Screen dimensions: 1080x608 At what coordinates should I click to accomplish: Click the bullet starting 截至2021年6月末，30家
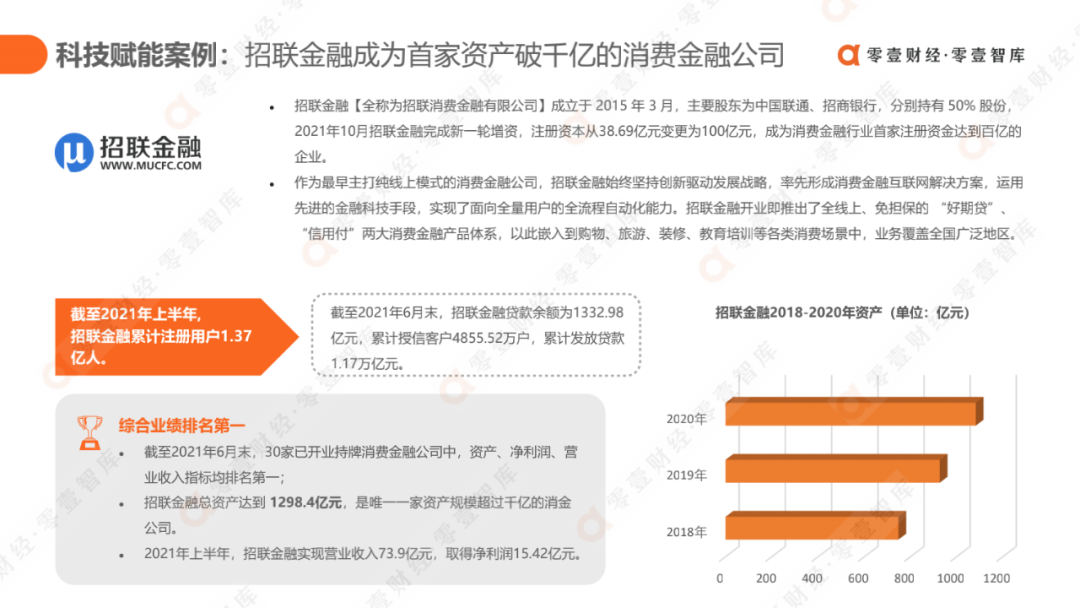(x=360, y=465)
